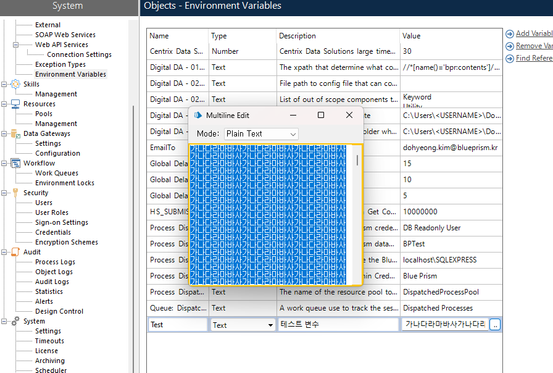Minimize the Multiline Edit window

click(x=293, y=115)
